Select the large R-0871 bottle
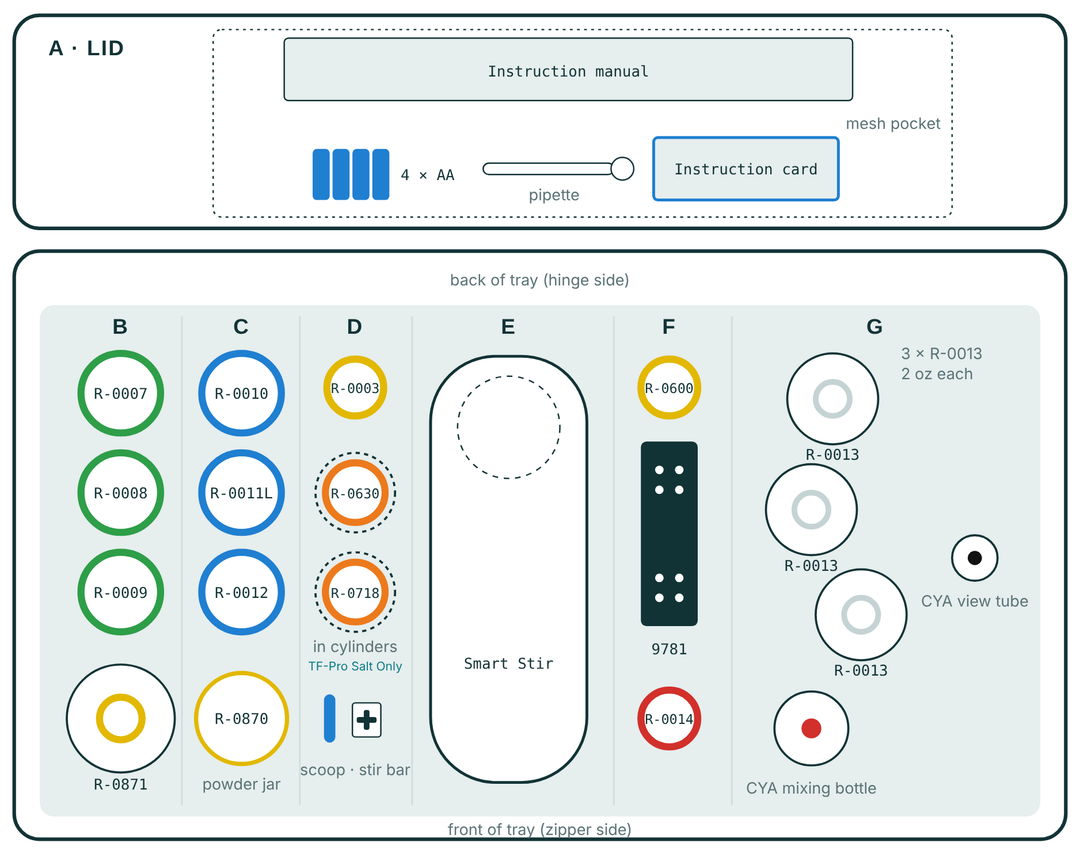Screen dimensions: 1080x854 point(121,718)
